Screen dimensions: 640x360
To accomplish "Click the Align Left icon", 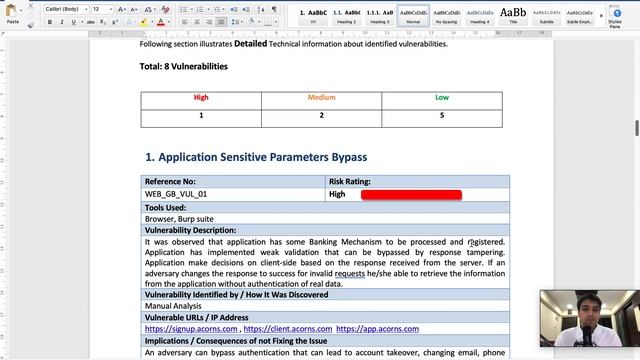I will point(185,22).
